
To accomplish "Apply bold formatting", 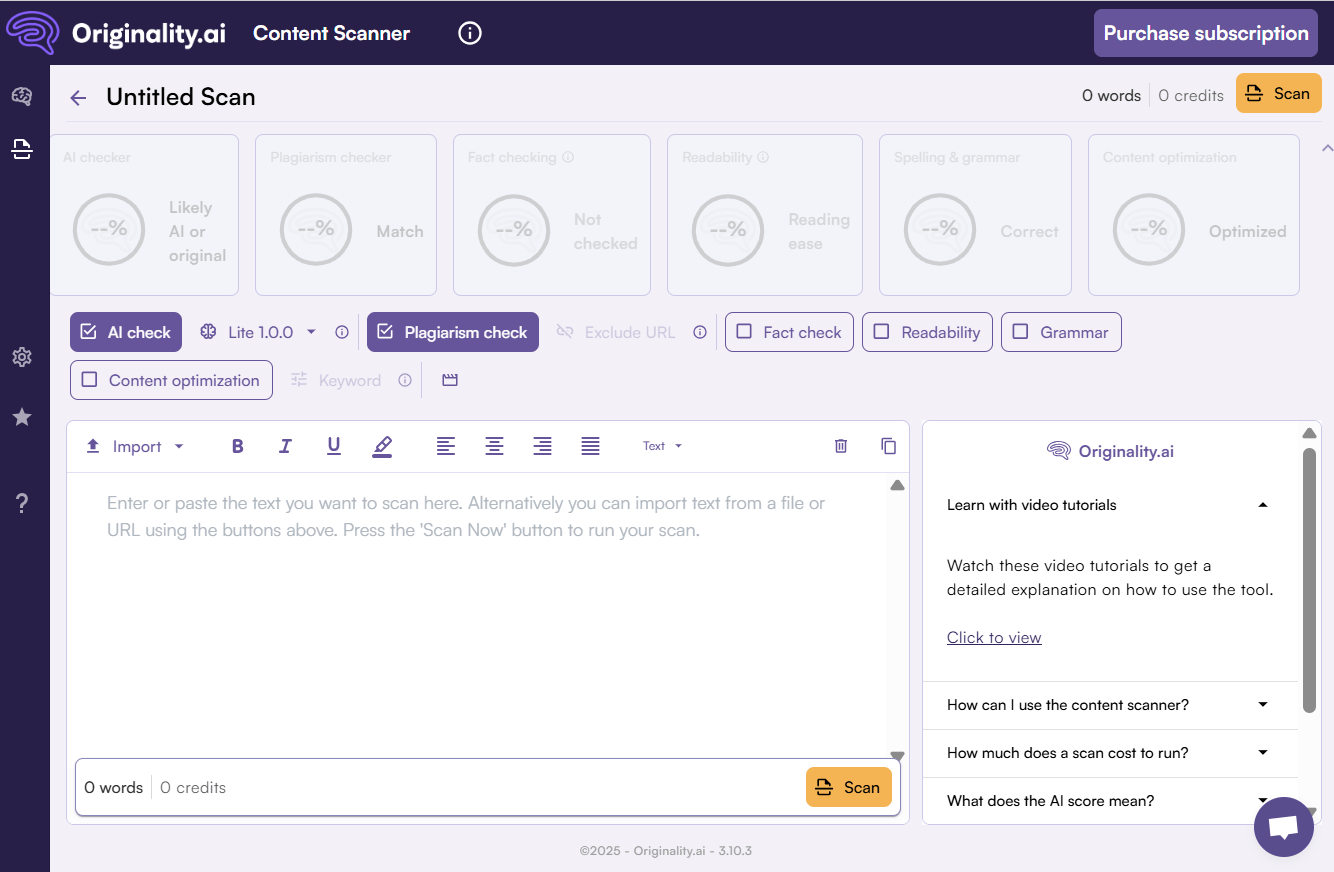I will (x=238, y=446).
